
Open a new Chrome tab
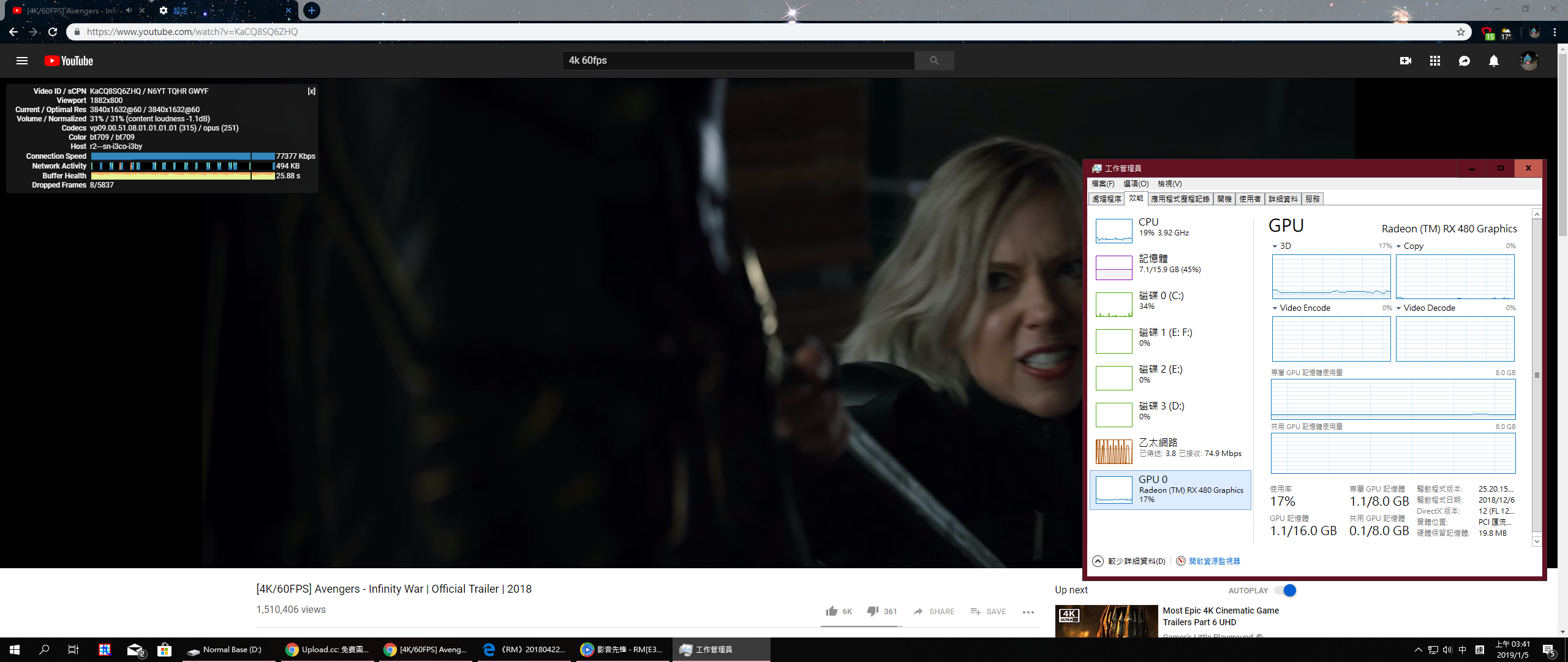[312, 10]
